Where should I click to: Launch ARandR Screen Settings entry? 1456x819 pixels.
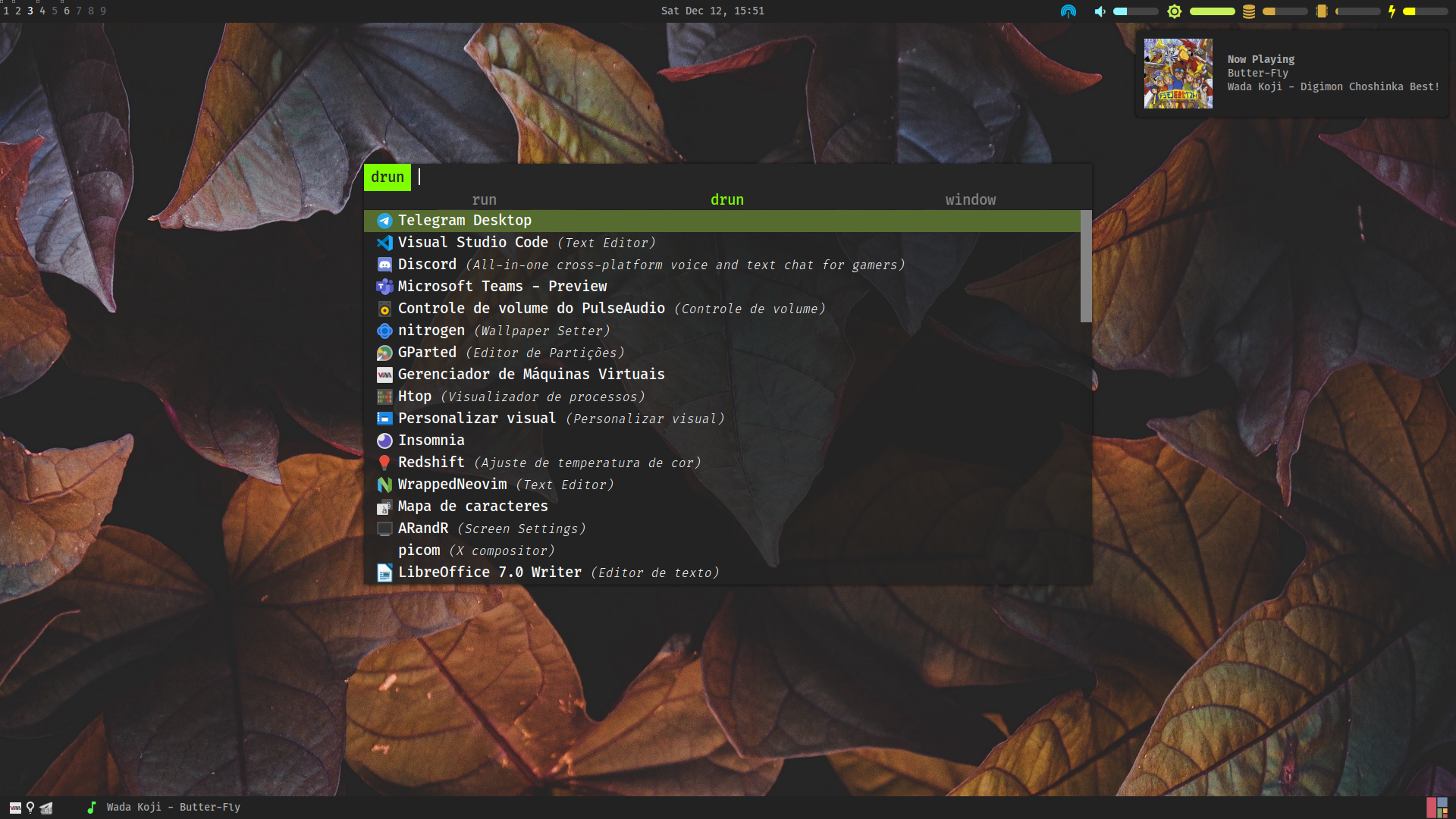(722, 529)
